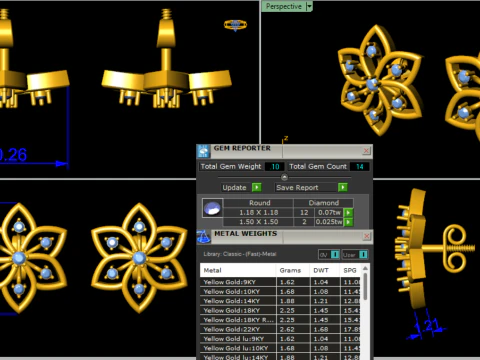
Task: Click the 'Round' gem shape header cell
Action: [259, 203]
